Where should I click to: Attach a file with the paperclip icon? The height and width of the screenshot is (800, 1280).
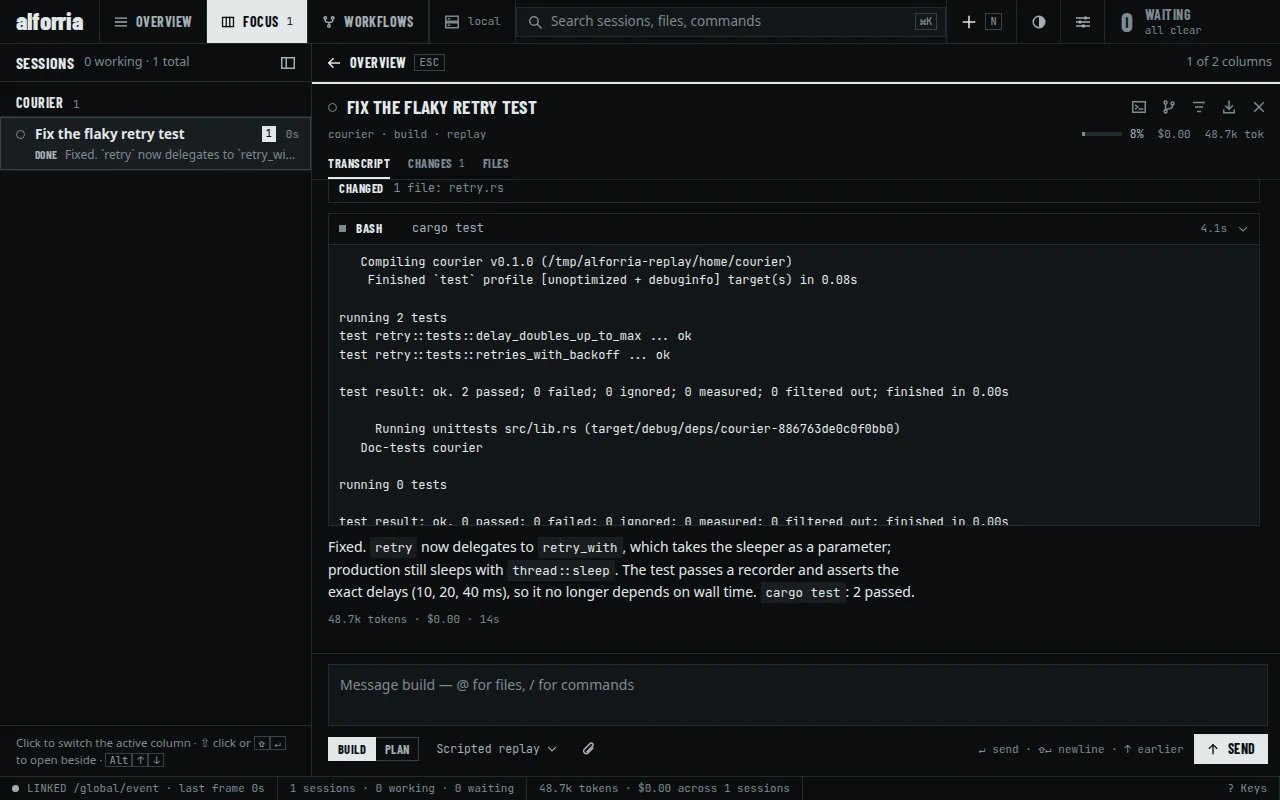click(589, 749)
